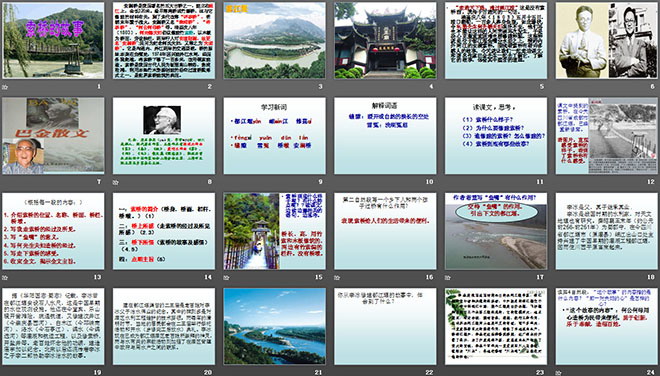Viewport: 660px width, 376px height.
Task: Select slide 10 解释词语 thumbnail
Action: [385, 136]
